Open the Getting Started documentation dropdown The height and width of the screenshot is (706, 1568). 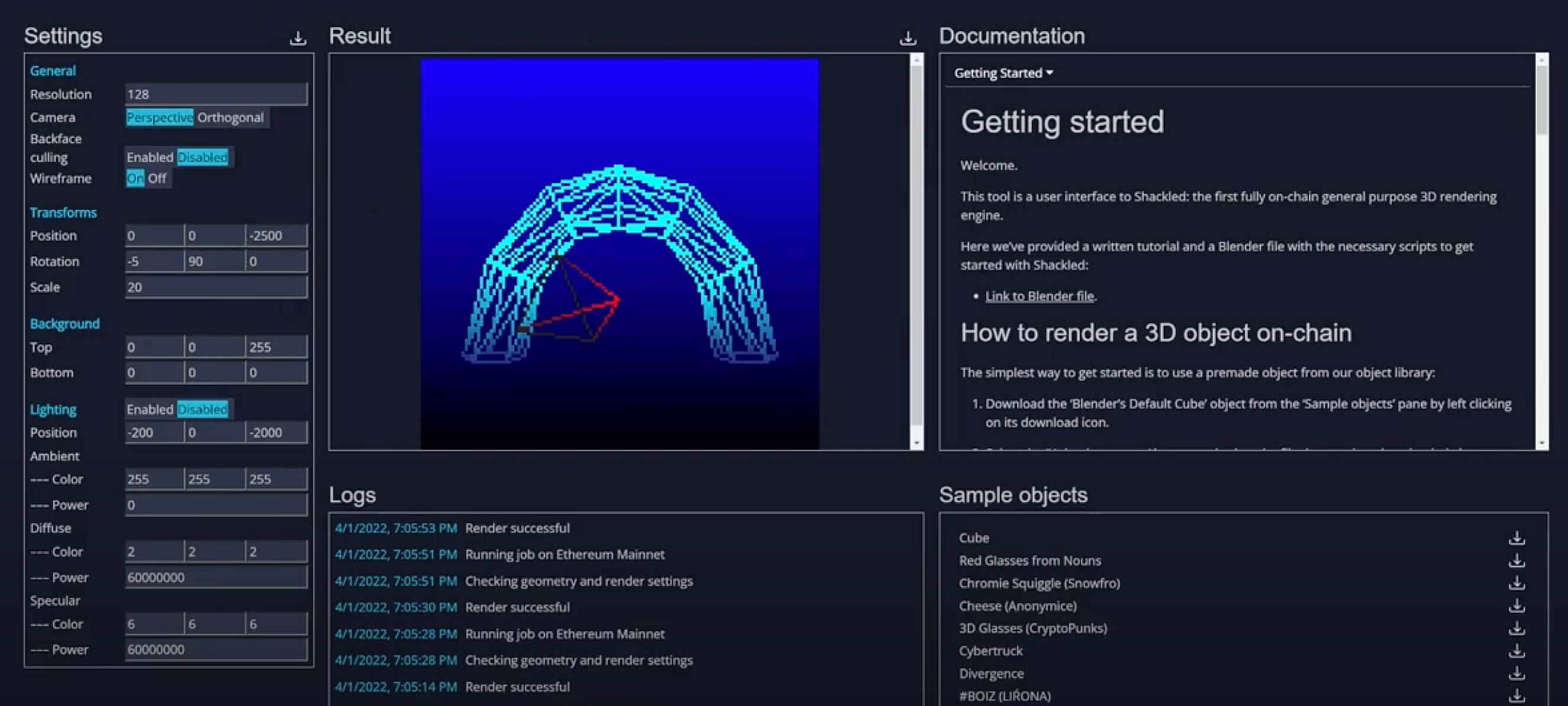pos(1003,73)
